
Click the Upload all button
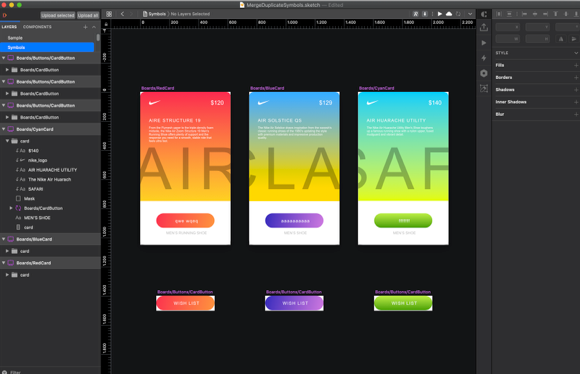(88, 15)
